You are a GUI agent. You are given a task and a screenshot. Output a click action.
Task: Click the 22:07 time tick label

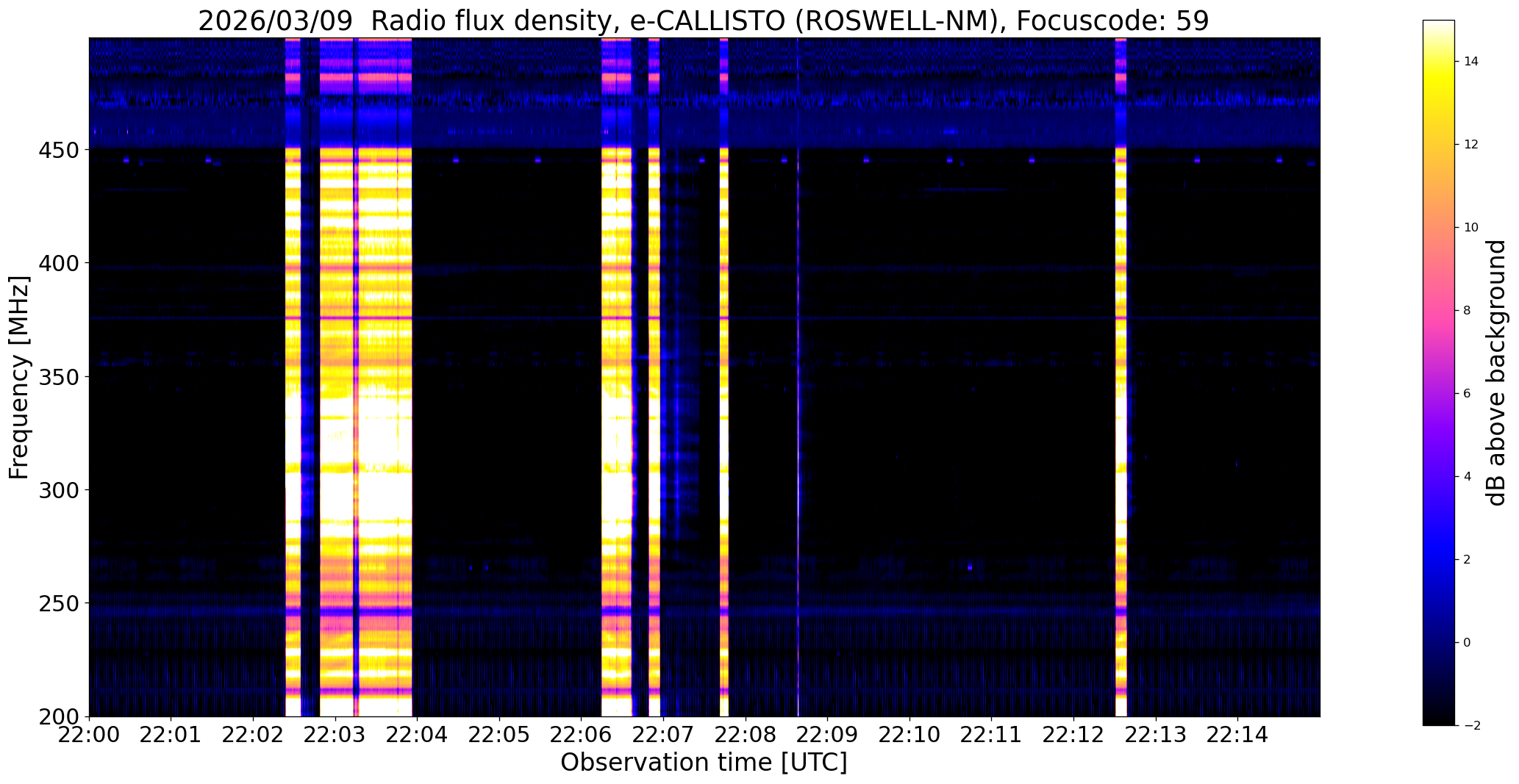[663, 734]
